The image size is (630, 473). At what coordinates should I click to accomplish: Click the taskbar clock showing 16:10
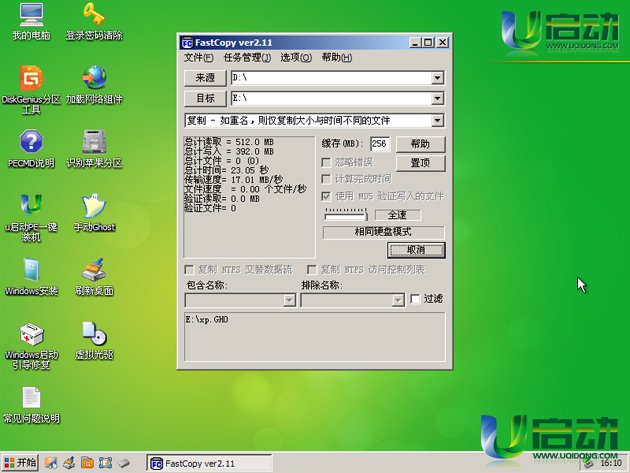611,463
